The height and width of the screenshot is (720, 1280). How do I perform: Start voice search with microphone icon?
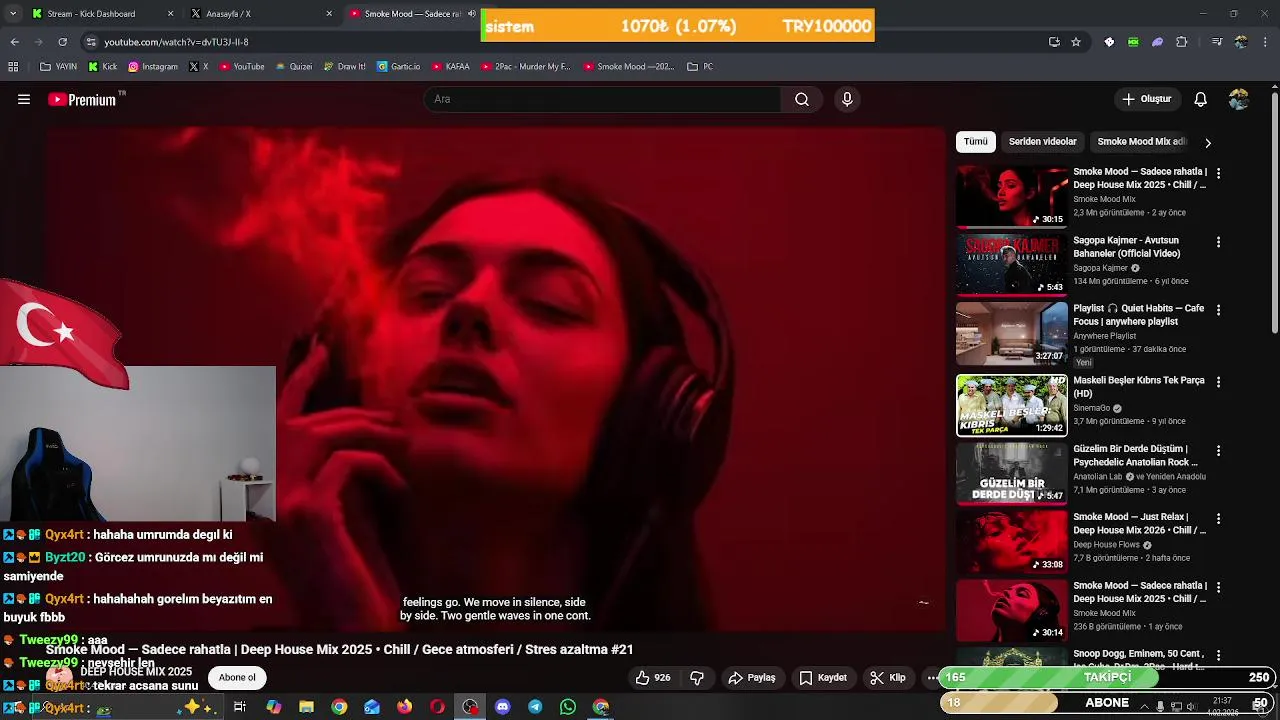tap(847, 99)
